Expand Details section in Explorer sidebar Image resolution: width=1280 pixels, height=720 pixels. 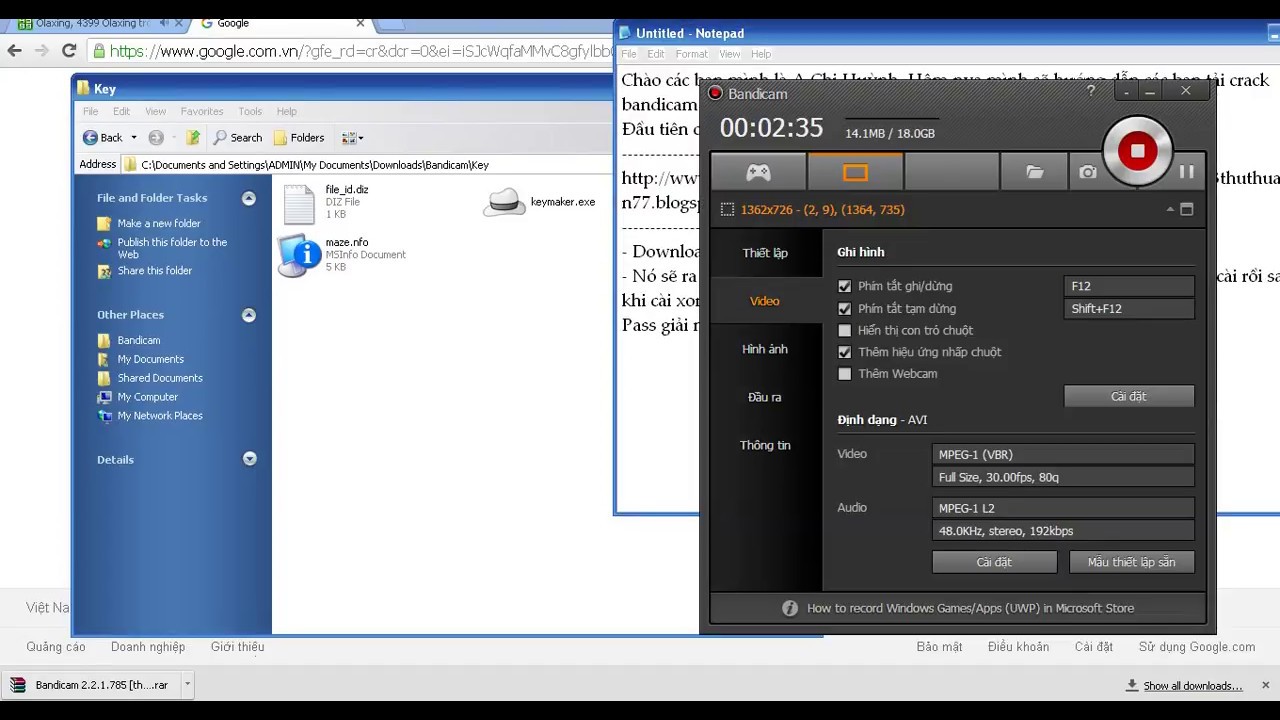click(x=249, y=459)
